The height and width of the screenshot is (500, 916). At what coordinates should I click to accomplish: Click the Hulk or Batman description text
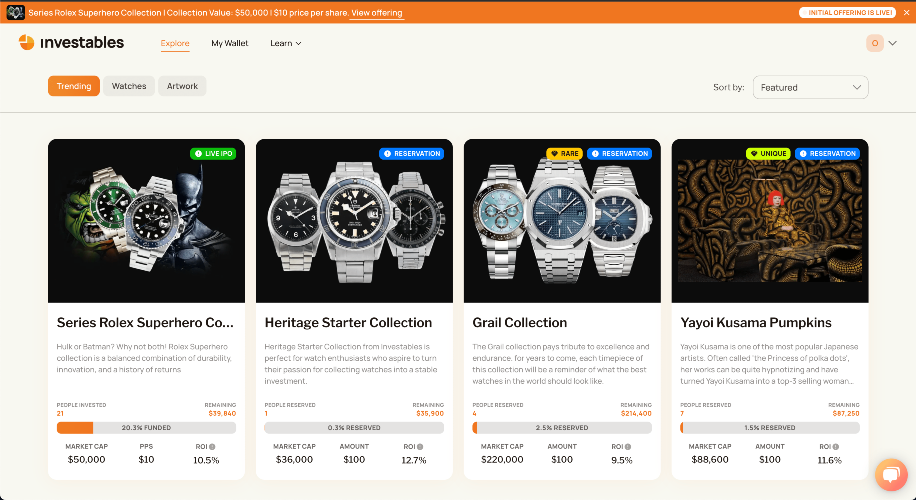pos(144,358)
